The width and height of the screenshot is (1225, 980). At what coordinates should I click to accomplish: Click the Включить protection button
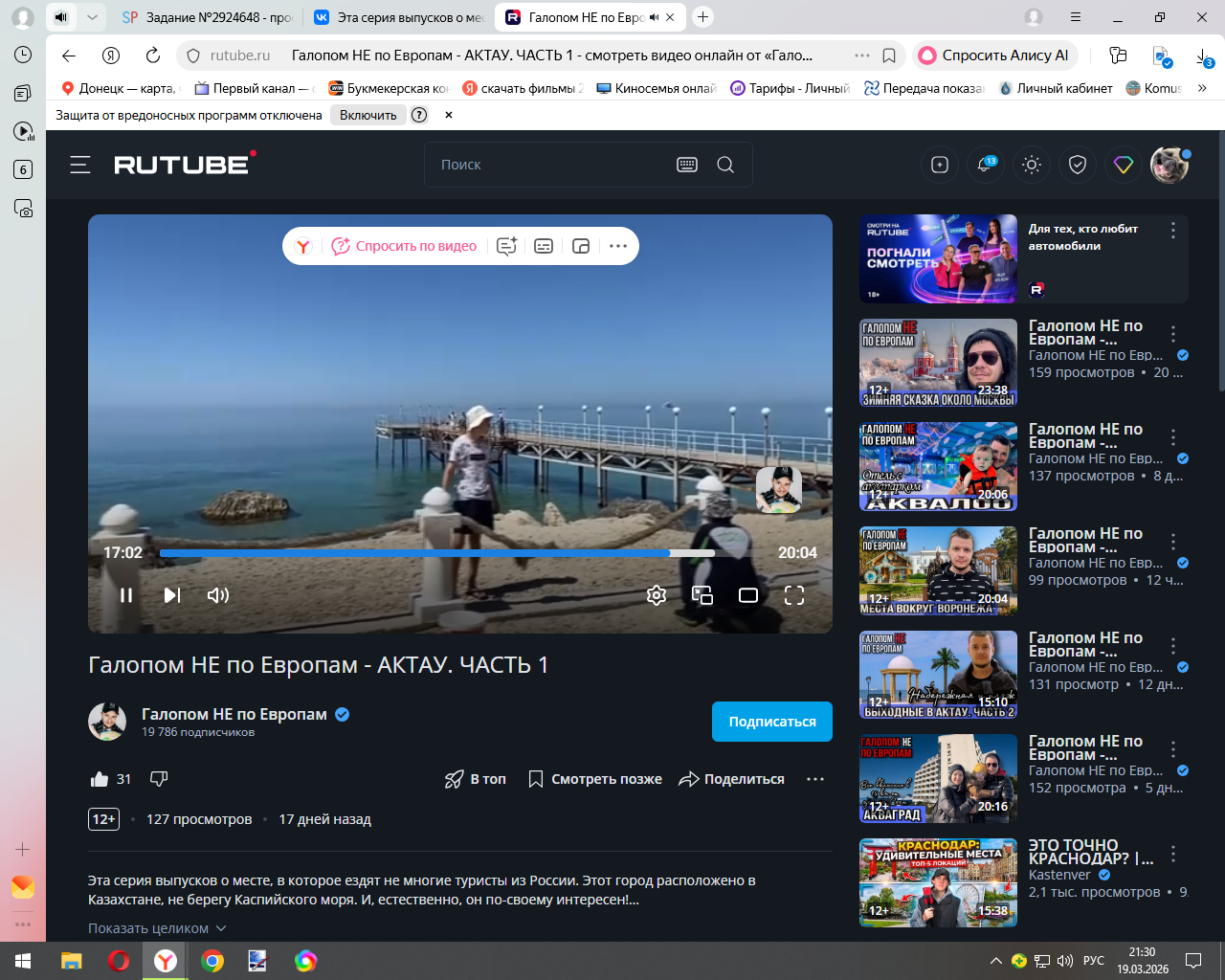[367, 115]
